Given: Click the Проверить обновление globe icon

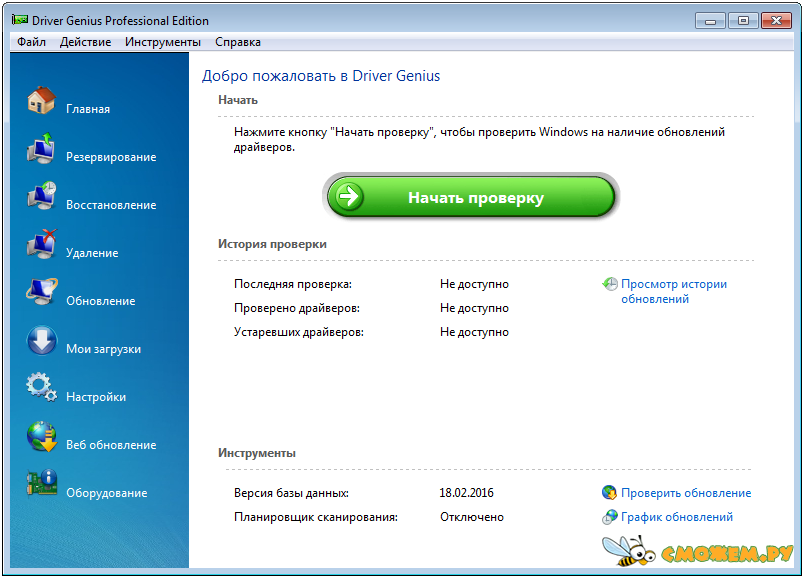Looking at the screenshot, I should tap(609, 493).
